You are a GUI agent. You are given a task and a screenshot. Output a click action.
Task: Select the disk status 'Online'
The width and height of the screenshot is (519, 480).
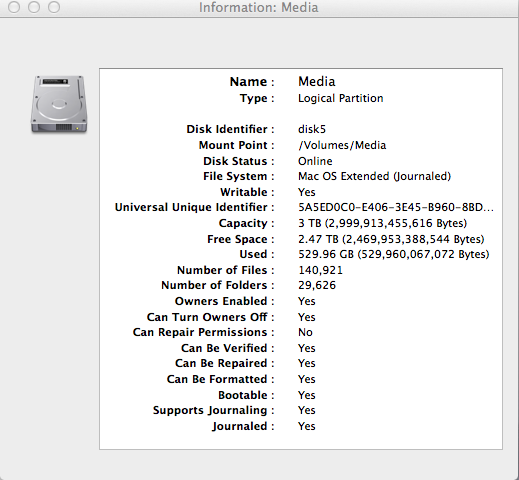point(315,161)
